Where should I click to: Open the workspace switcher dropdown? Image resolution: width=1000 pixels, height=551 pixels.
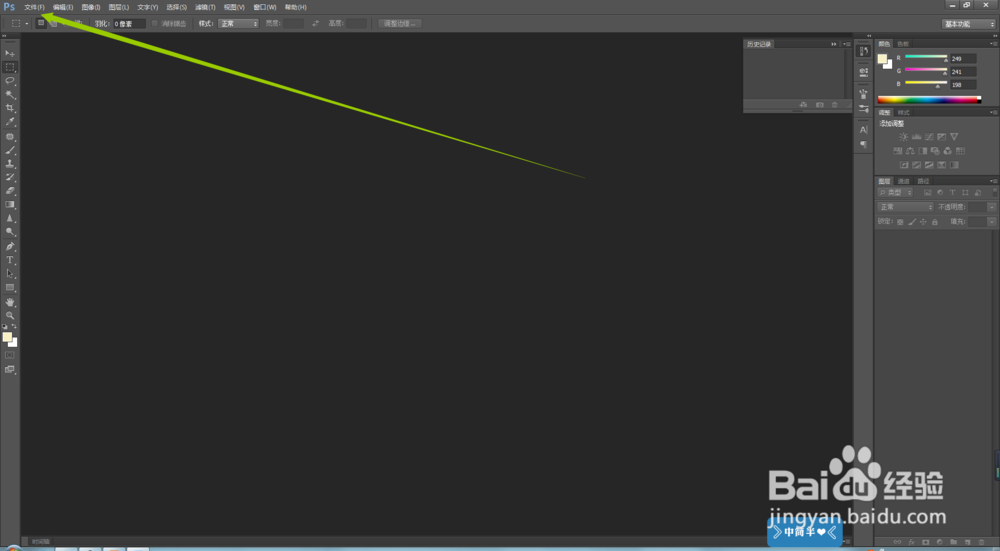[x=969, y=24]
